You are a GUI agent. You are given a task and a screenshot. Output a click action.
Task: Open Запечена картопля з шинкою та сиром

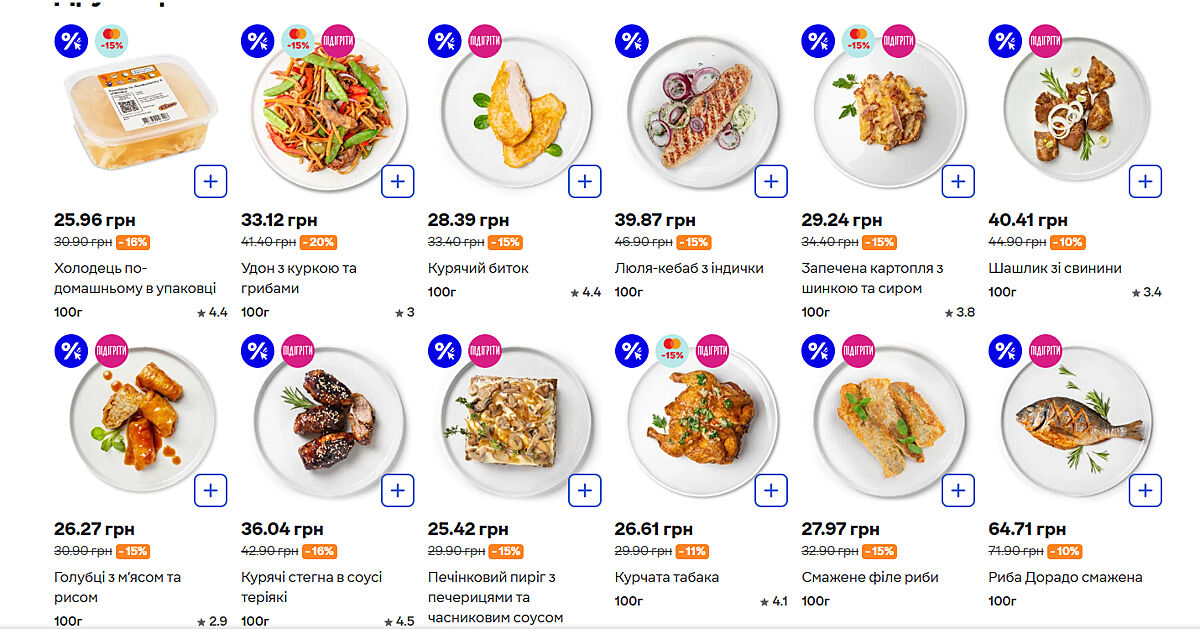click(871, 278)
